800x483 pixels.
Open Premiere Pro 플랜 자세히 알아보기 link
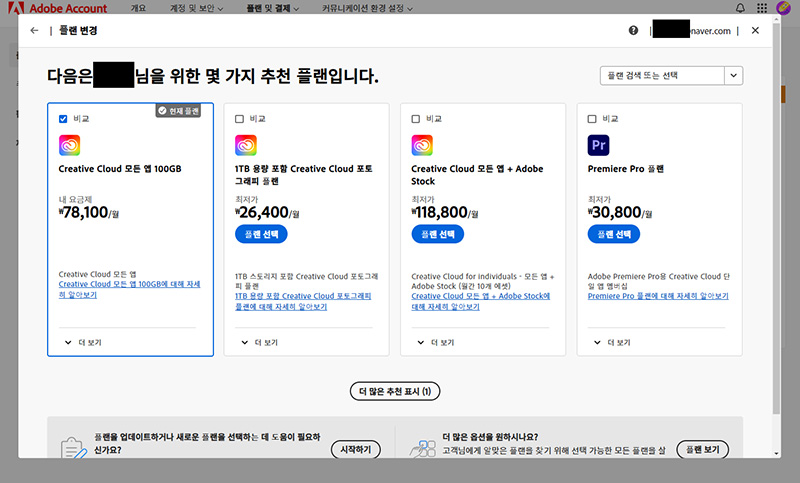pyautogui.click(x=658, y=296)
